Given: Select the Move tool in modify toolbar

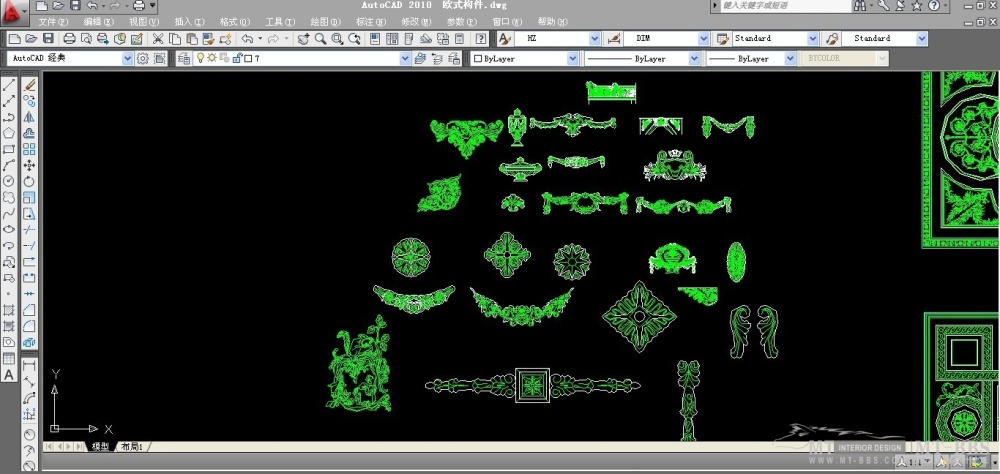Looking at the screenshot, I should 29,166.
